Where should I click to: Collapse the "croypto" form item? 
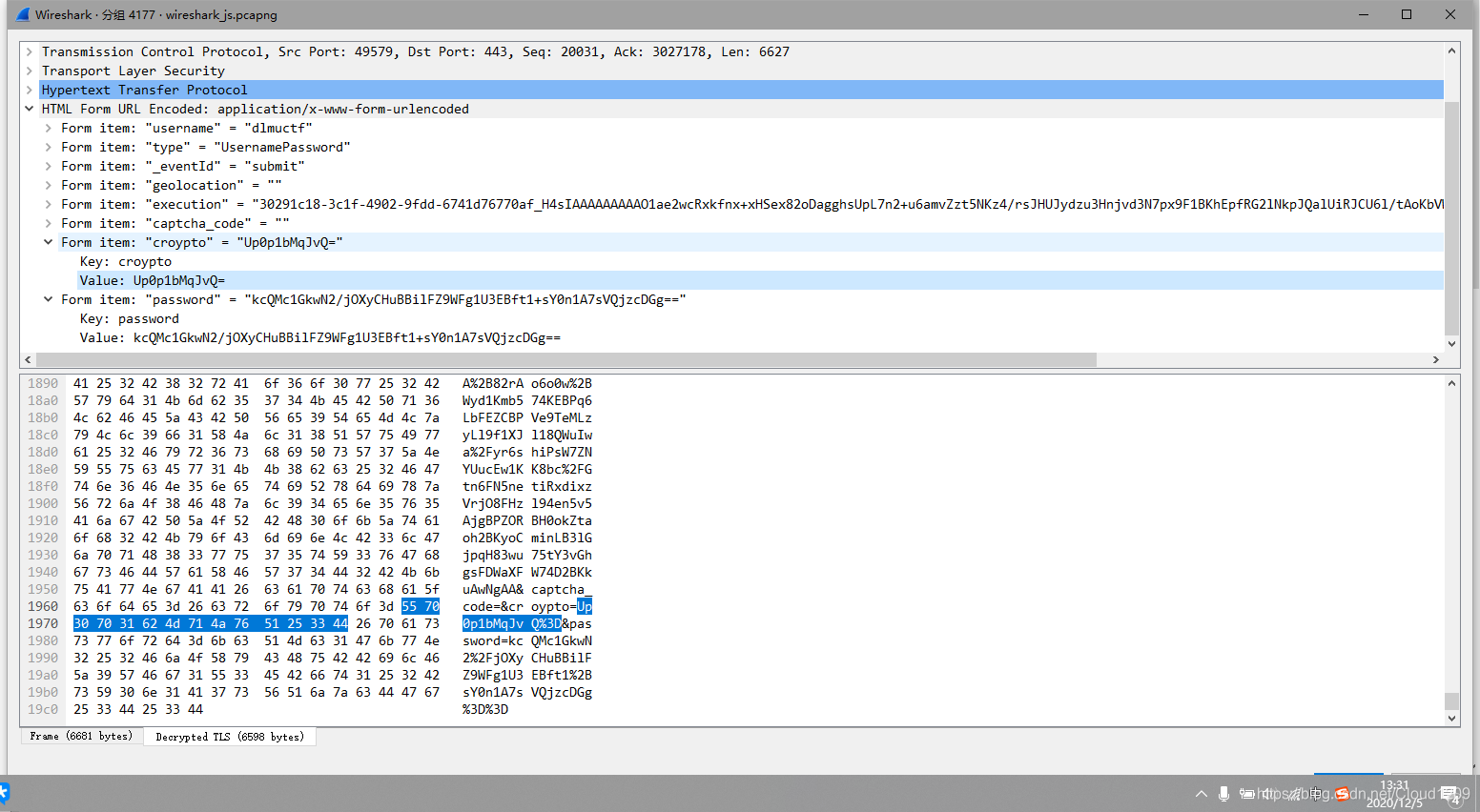pyautogui.click(x=49, y=242)
